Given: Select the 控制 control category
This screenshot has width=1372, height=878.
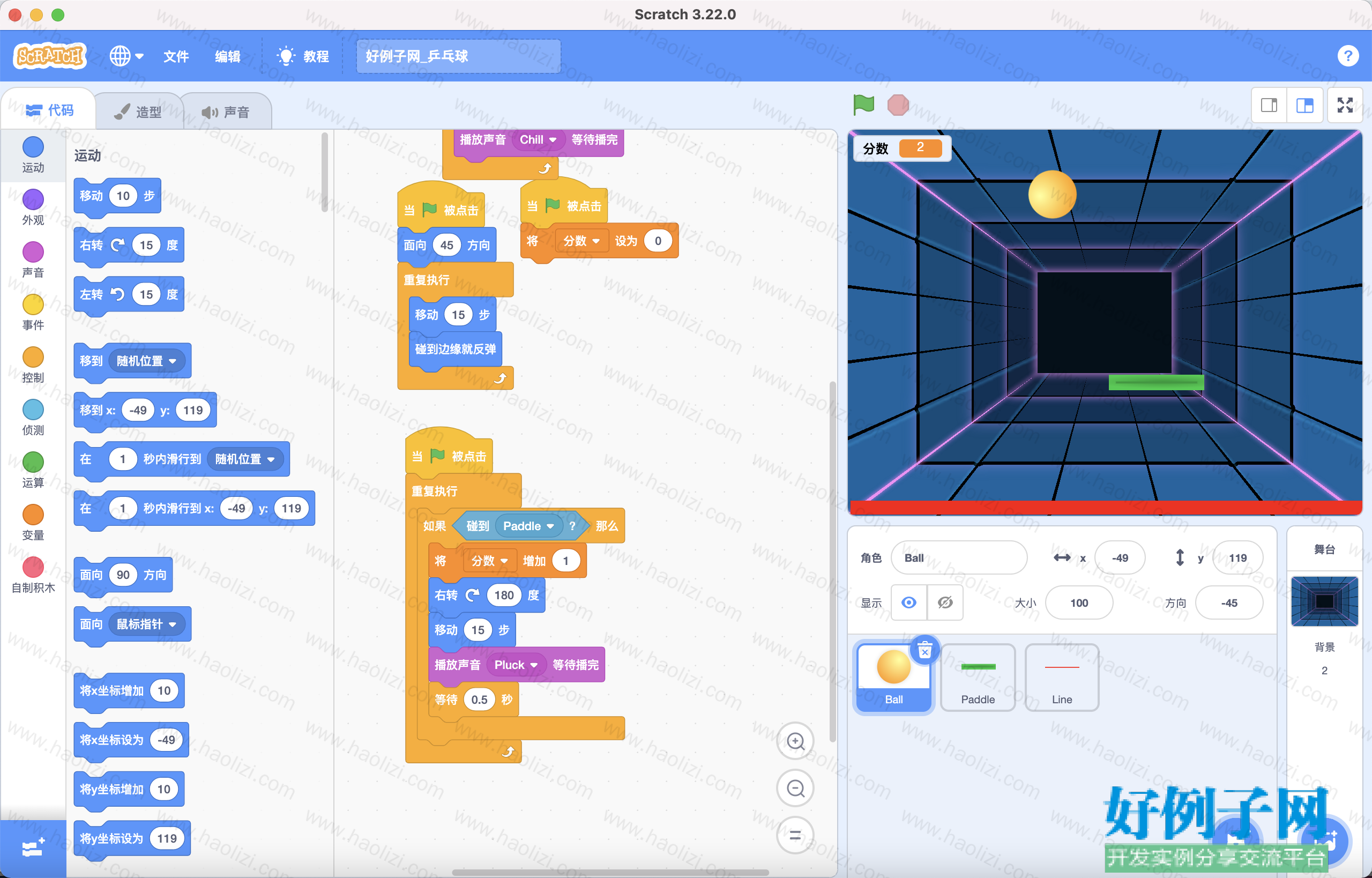Looking at the screenshot, I should pos(33,365).
